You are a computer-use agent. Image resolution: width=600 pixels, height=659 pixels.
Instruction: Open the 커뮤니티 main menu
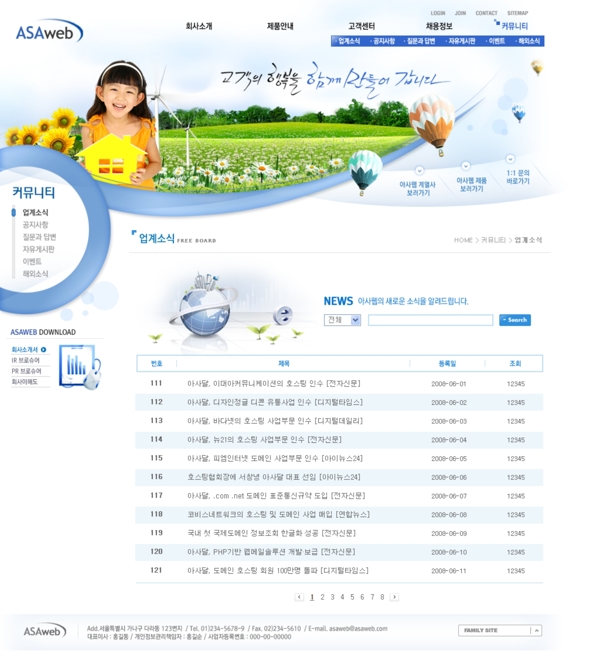pos(514,26)
